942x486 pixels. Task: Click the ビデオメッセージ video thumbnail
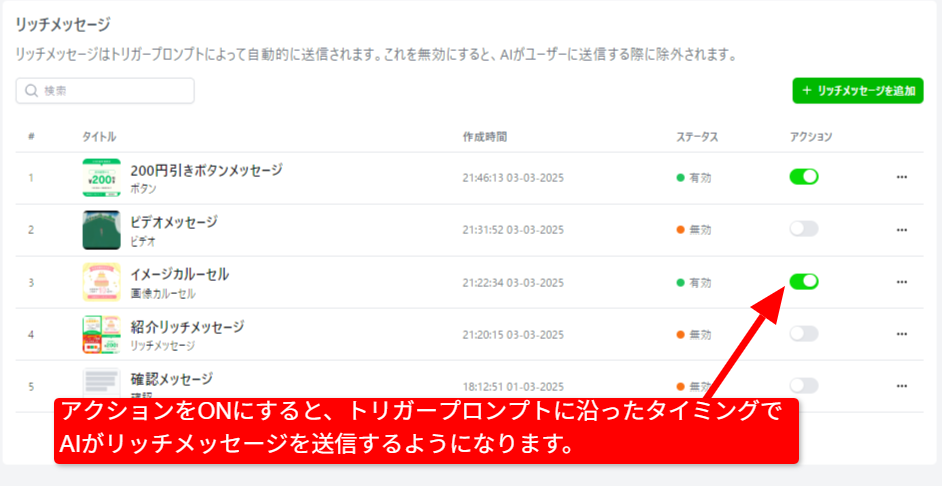coord(101,230)
